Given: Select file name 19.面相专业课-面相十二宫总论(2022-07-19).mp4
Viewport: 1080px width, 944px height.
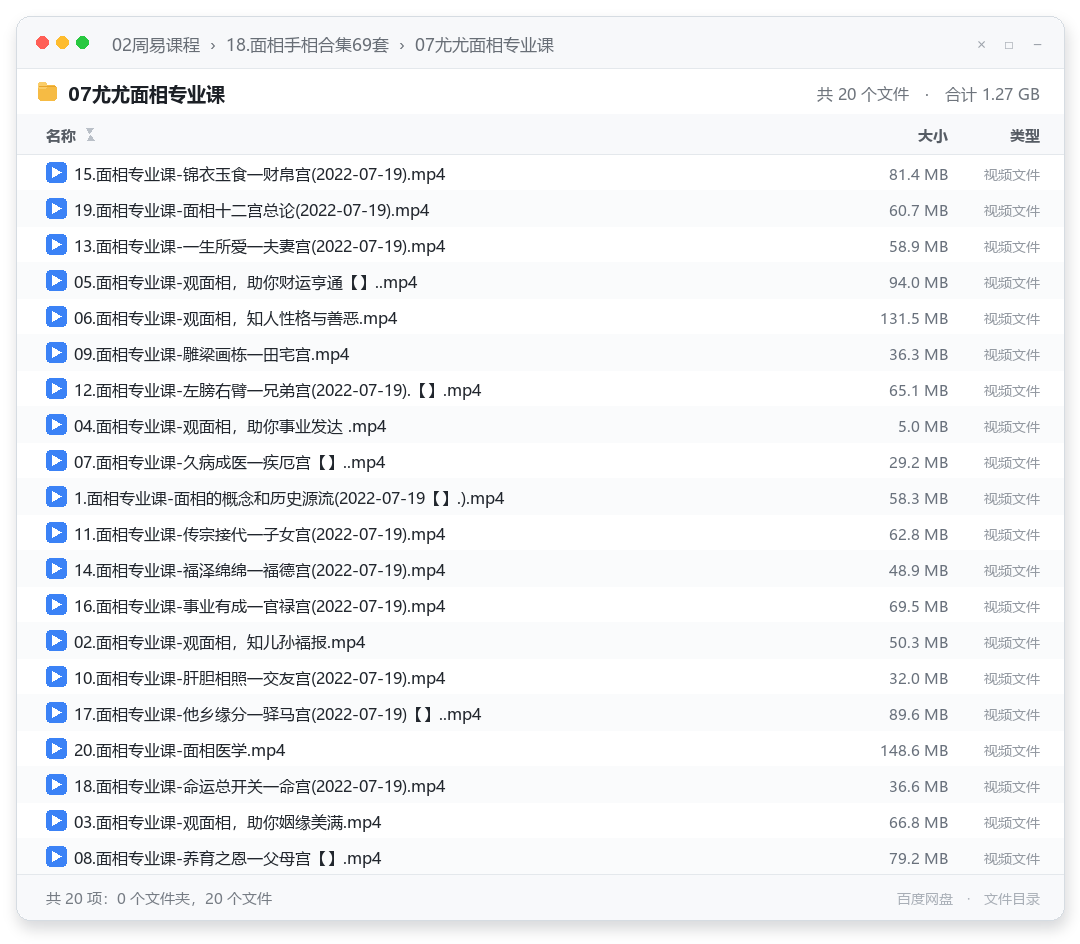Looking at the screenshot, I should (251, 211).
